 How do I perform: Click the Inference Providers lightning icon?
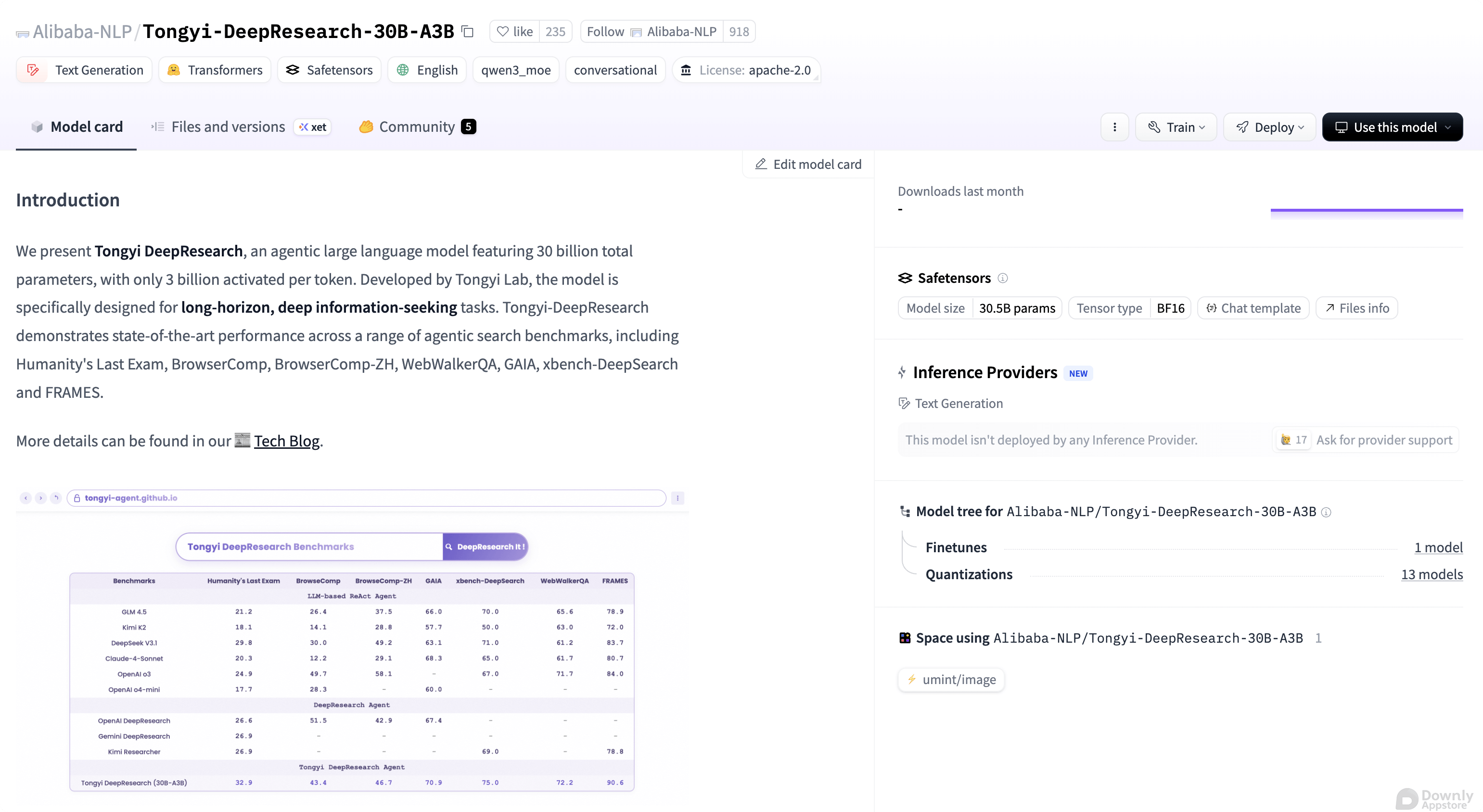902,372
